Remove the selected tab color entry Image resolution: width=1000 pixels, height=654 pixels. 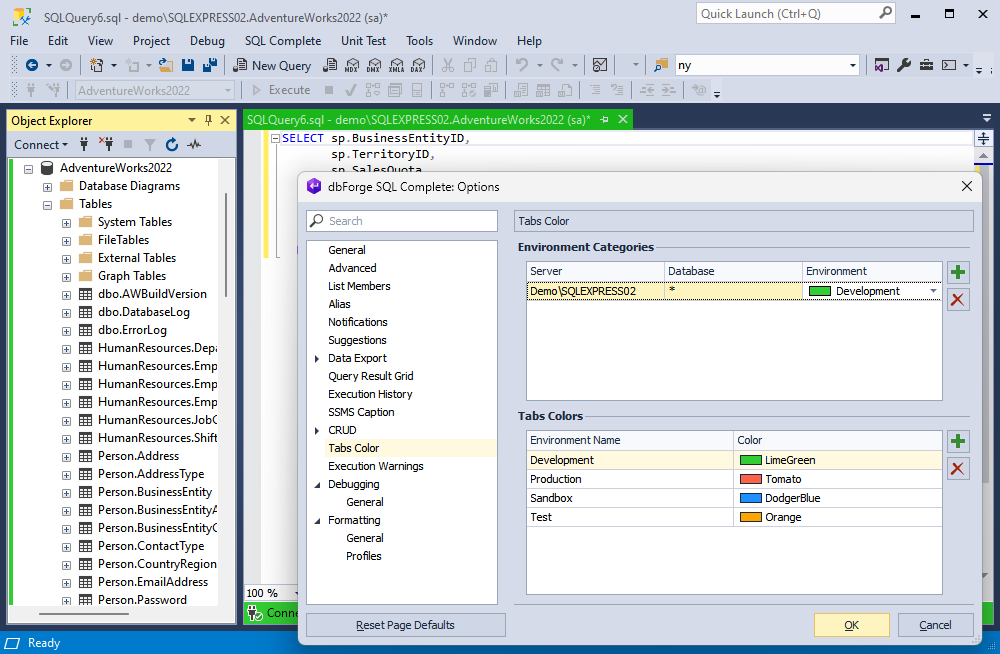pyautogui.click(x=958, y=469)
